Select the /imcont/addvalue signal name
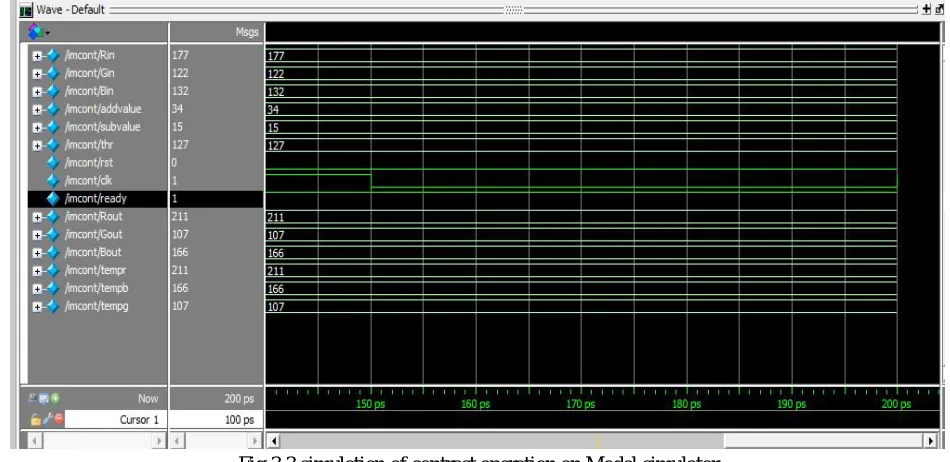 coord(102,109)
